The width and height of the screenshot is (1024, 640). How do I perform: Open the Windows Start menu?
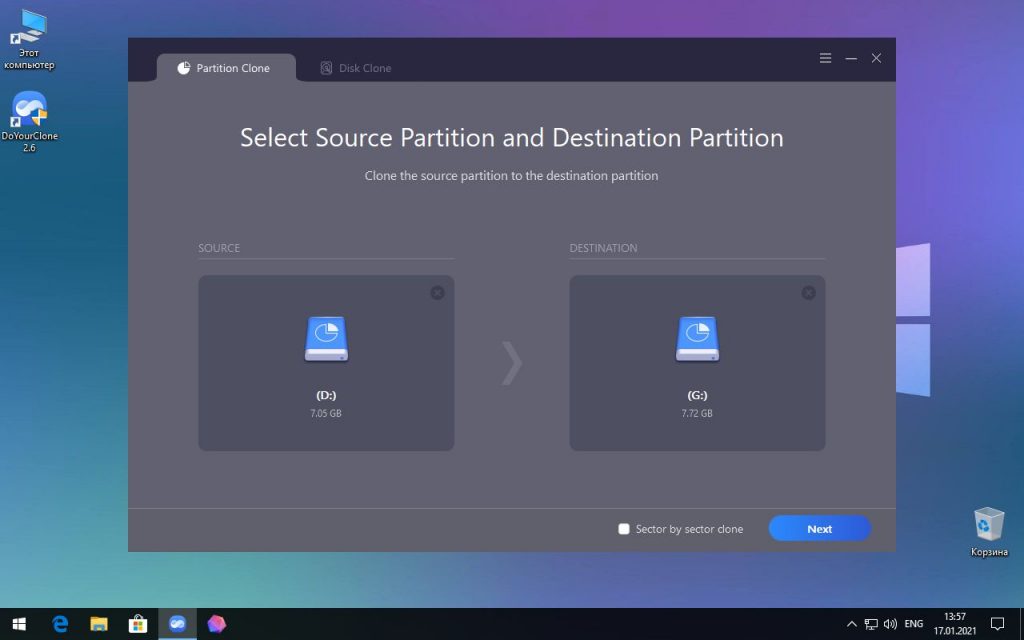point(18,624)
